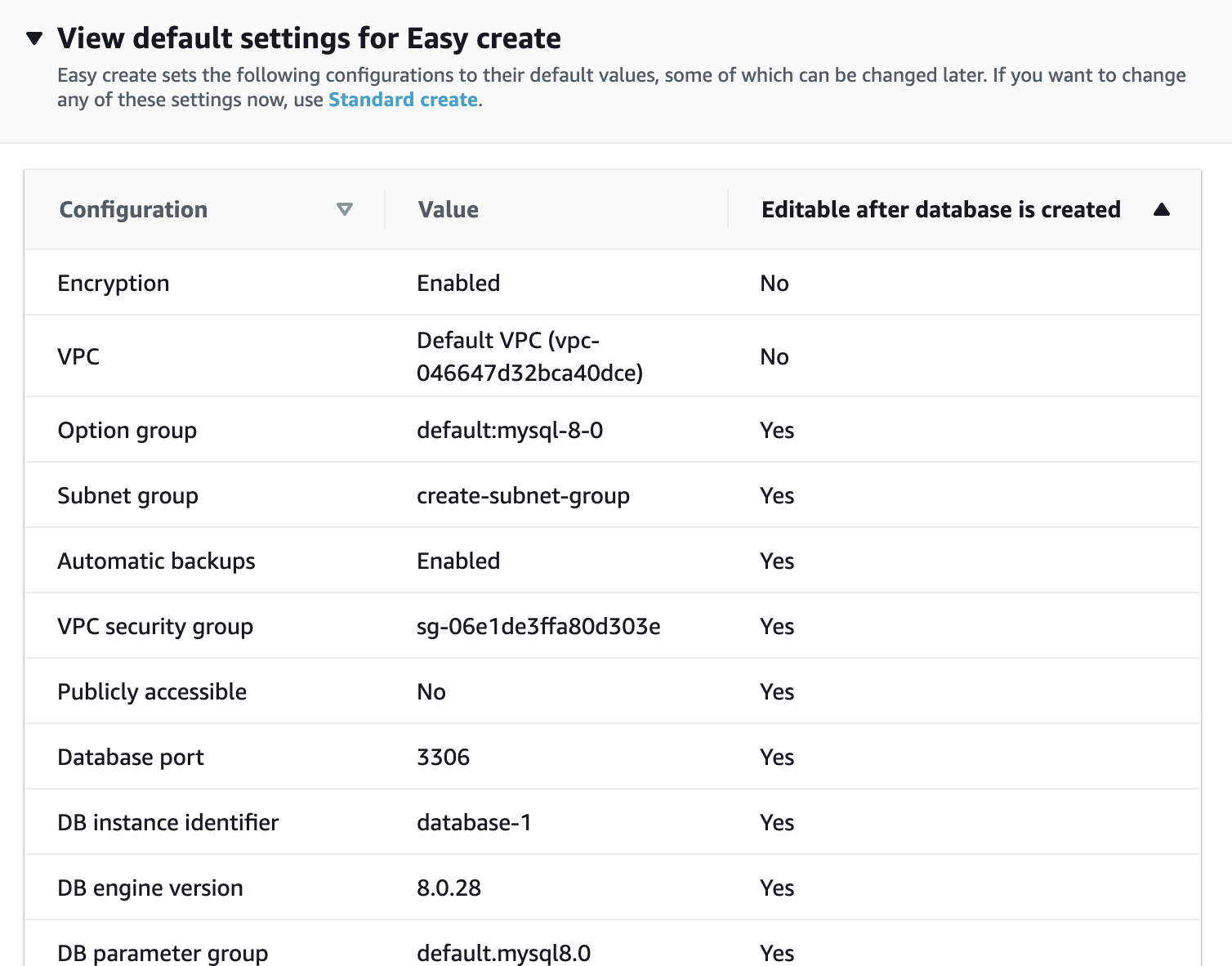Viewport: 1232px width, 966px height.
Task: Select the VPC configuration row
Action: [78, 356]
